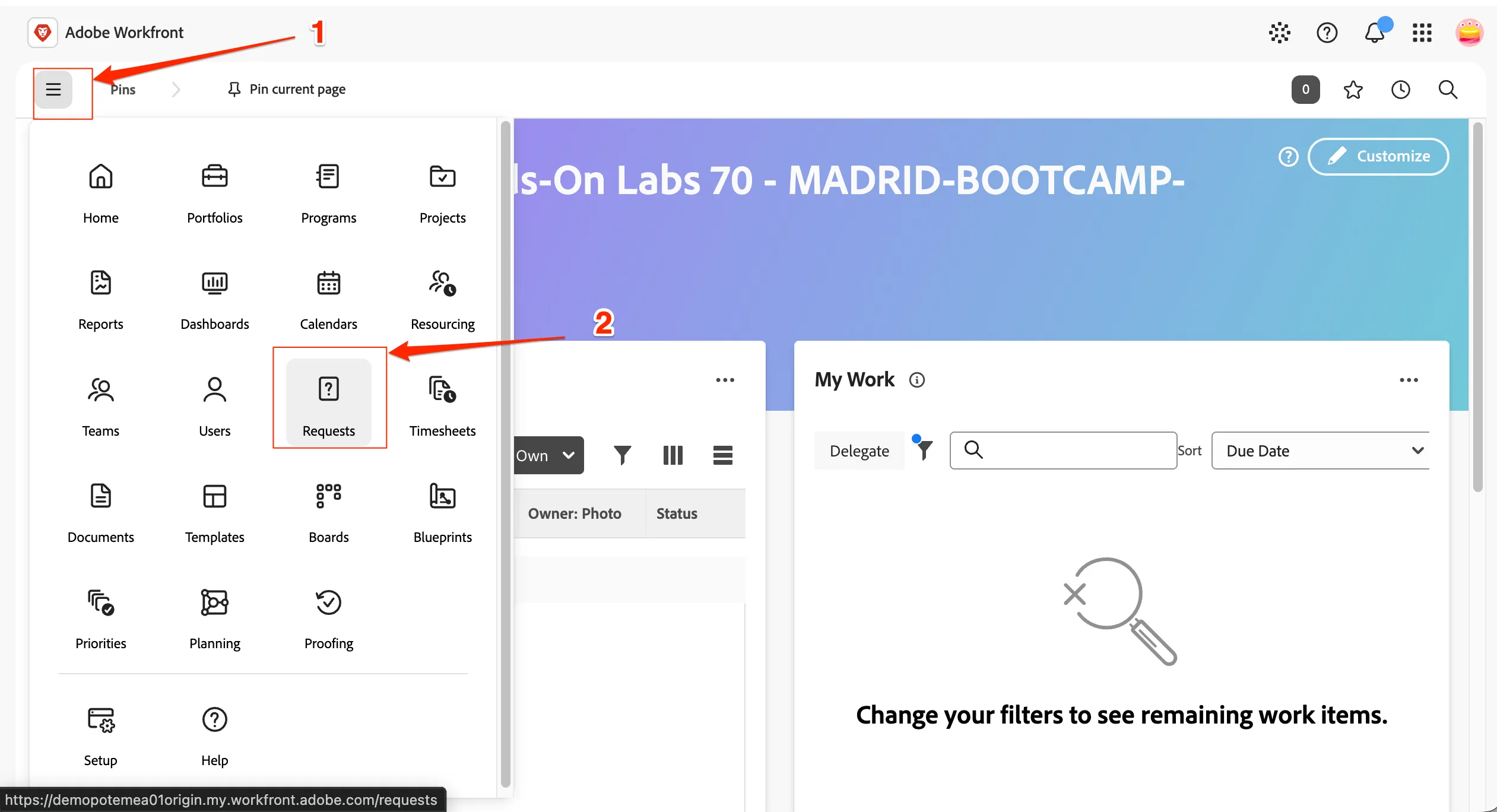The height and width of the screenshot is (812, 1497).
Task: Click the My Work search input field
Action: (x=1063, y=451)
